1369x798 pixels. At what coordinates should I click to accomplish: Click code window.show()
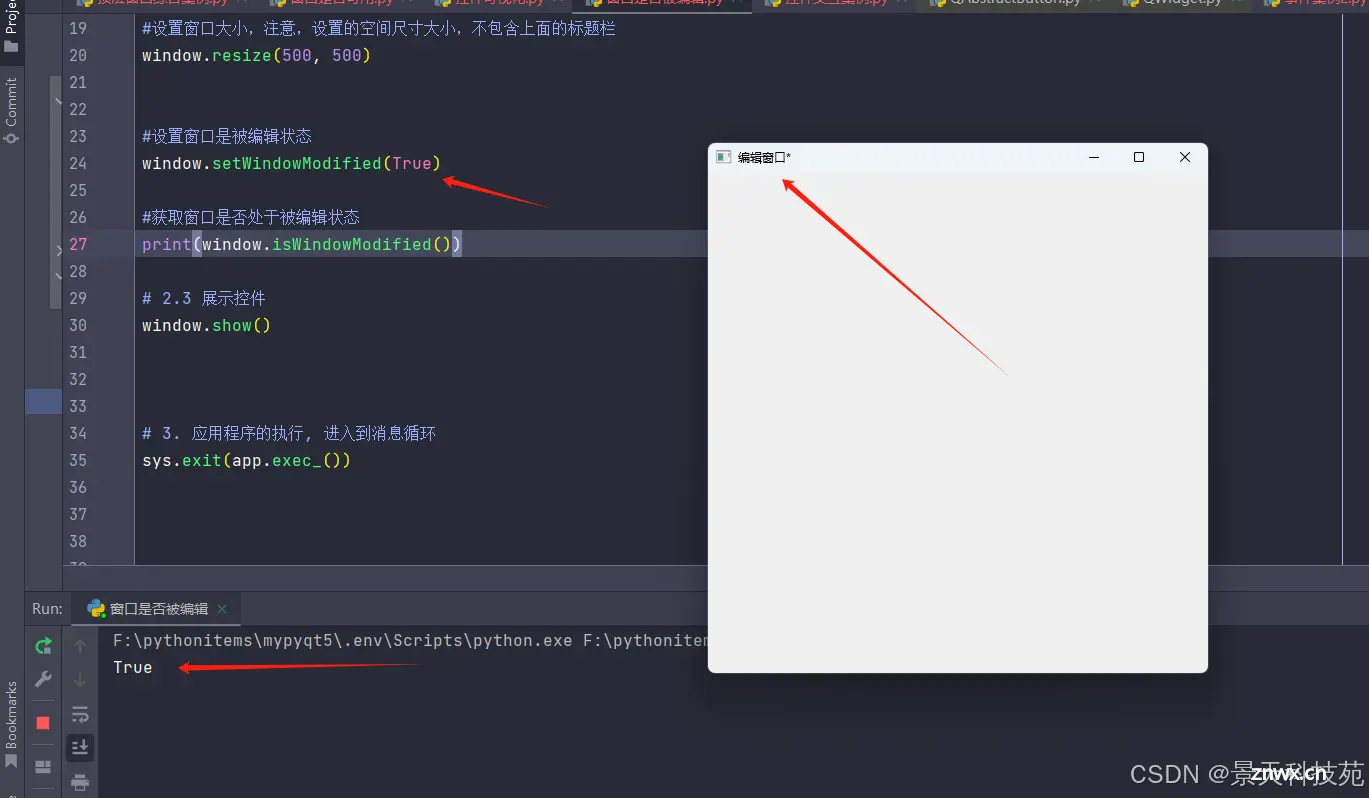click(x=207, y=325)
